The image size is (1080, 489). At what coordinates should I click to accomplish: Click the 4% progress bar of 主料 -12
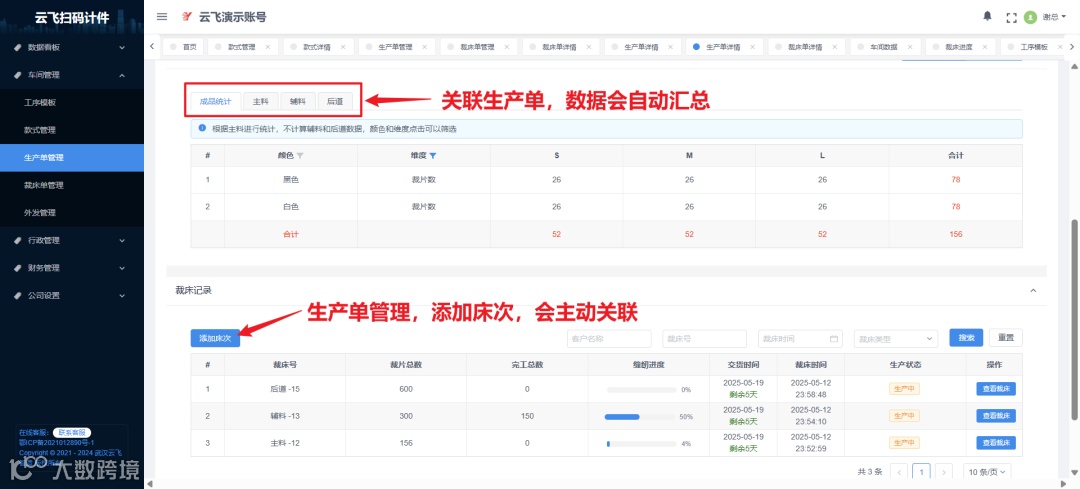click(x=640, y=444)
